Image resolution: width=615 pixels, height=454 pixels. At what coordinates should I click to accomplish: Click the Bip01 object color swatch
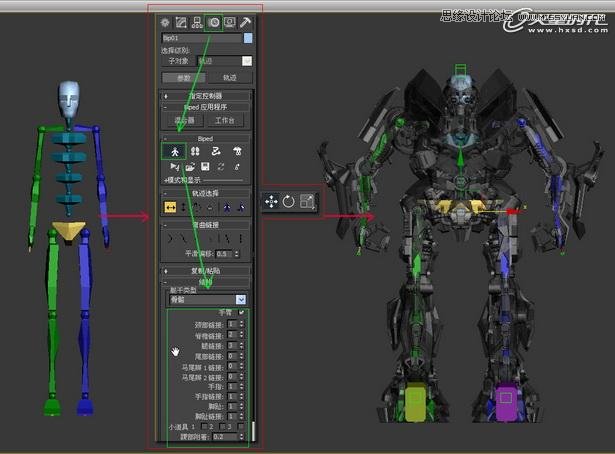248,38
